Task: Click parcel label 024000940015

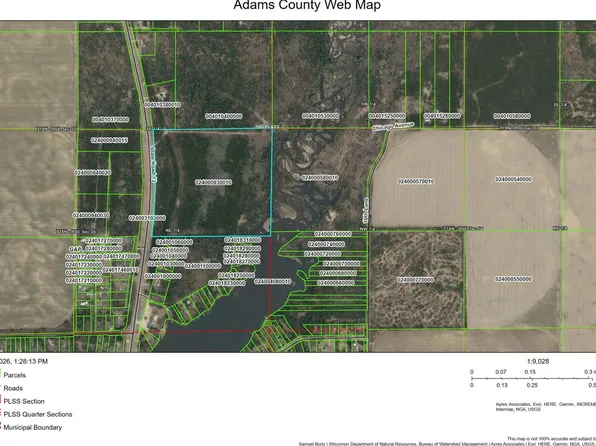Action: pos(109,140)
